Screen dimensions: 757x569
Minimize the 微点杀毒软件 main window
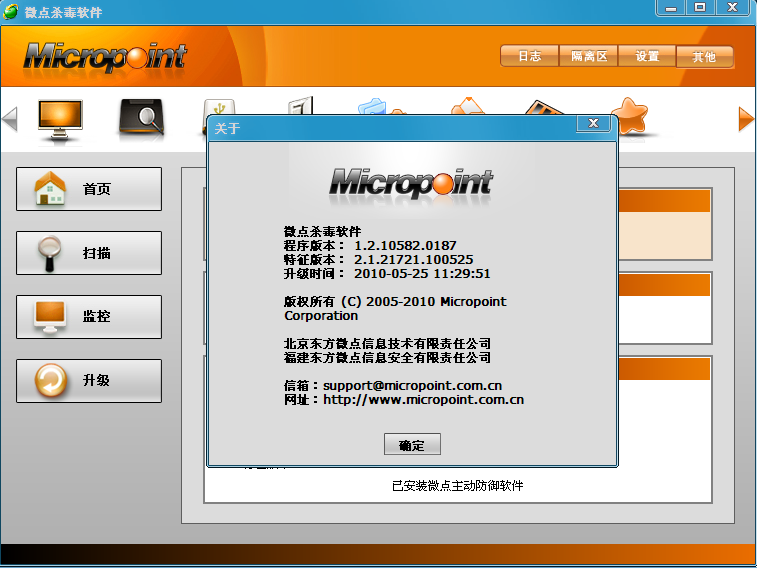[x=671, y=7]
